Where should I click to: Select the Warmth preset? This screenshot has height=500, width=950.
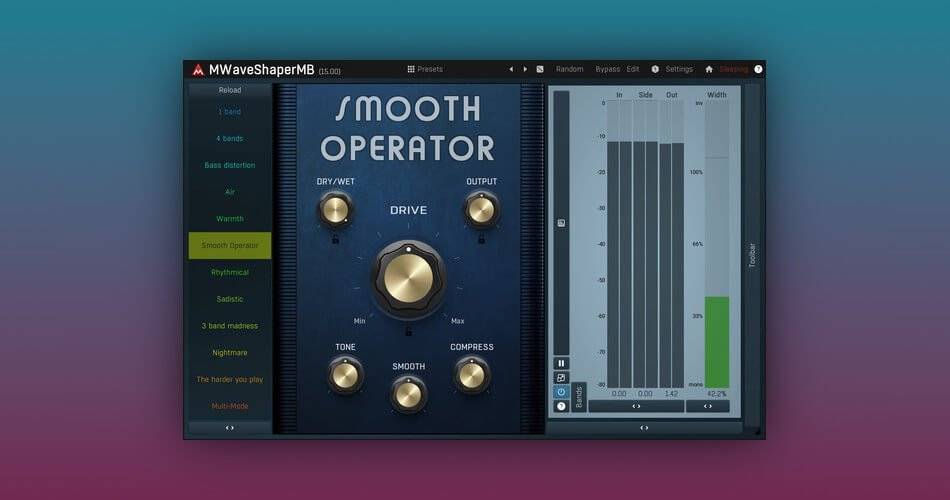point(230,218)
